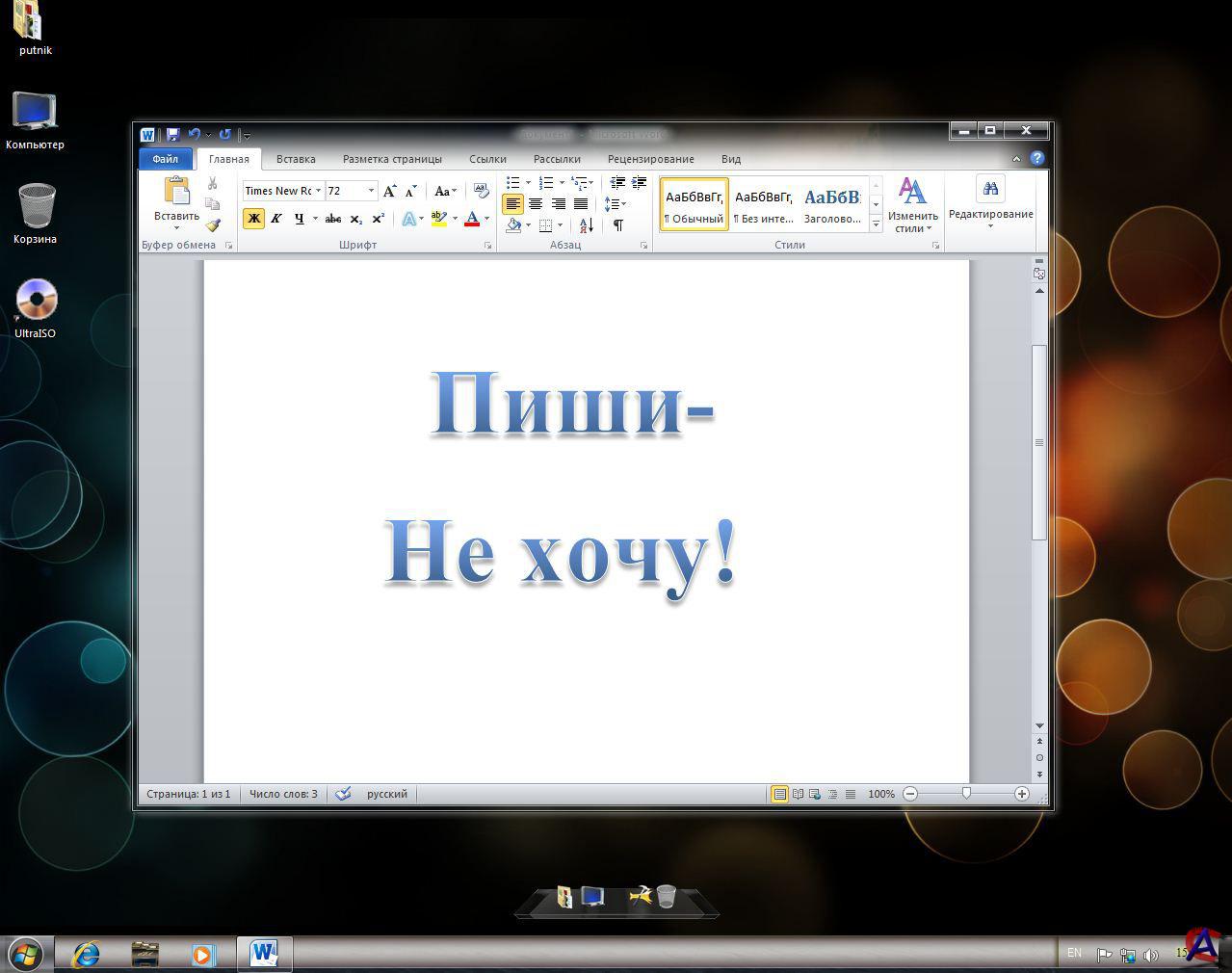This screenshot has height=973, width=1232.
Task: Click the Sort A-to-Z icon
Action: tap(586, 225)
